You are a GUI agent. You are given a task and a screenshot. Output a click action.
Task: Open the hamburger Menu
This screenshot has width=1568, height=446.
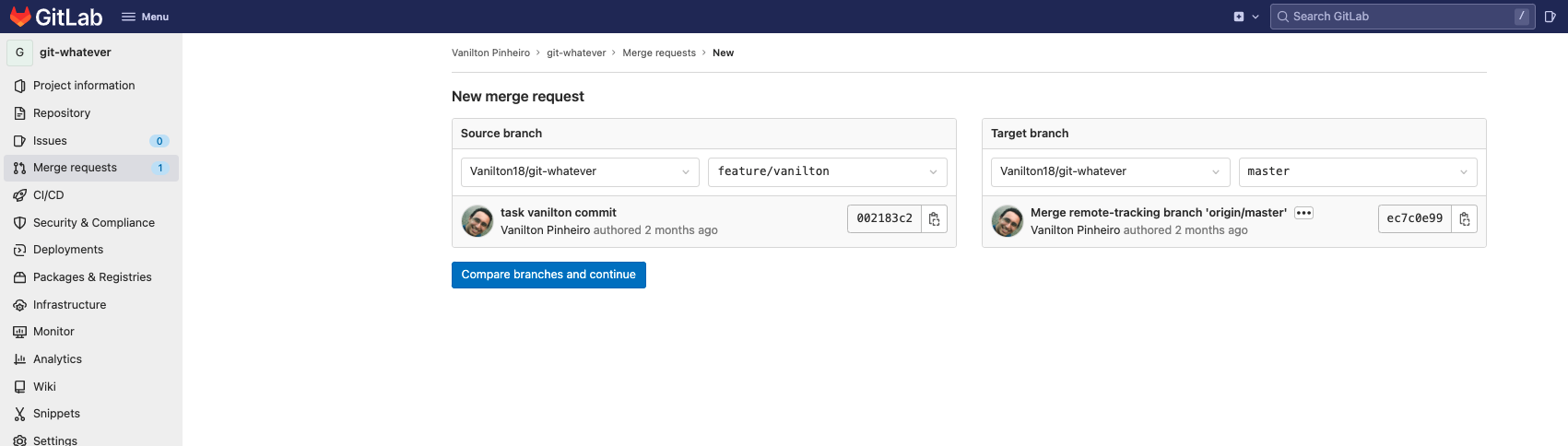[145, 17]
